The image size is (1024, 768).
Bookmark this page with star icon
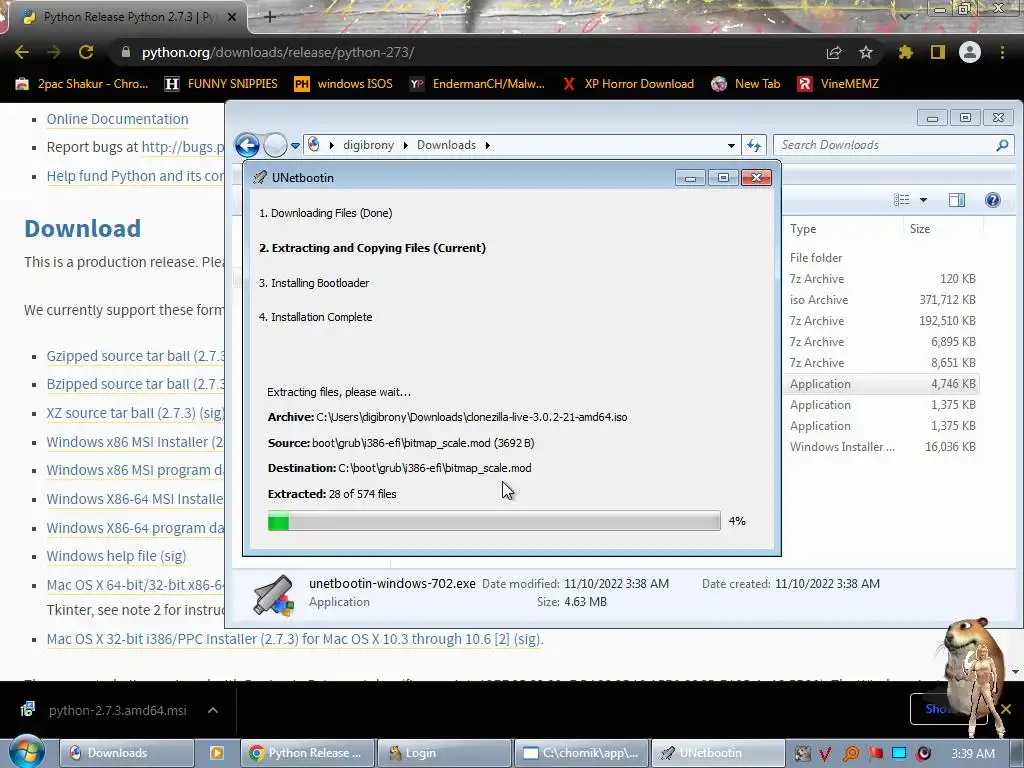tap(866, 52)
